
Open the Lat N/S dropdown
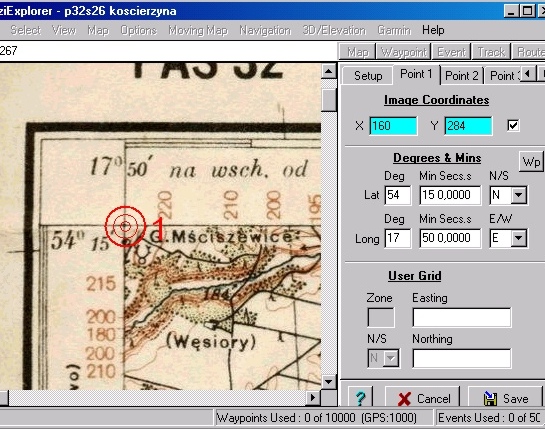518,195
